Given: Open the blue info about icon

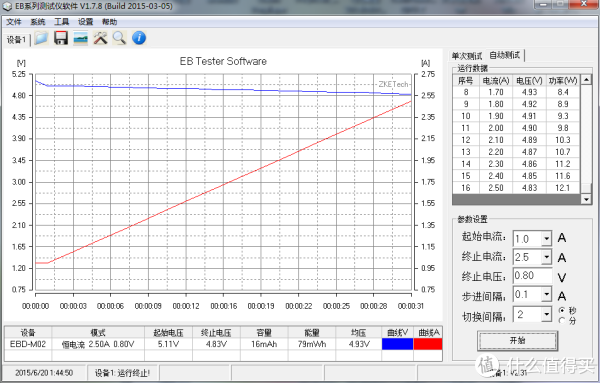Looking at the screenshot, I should point(139,38).
